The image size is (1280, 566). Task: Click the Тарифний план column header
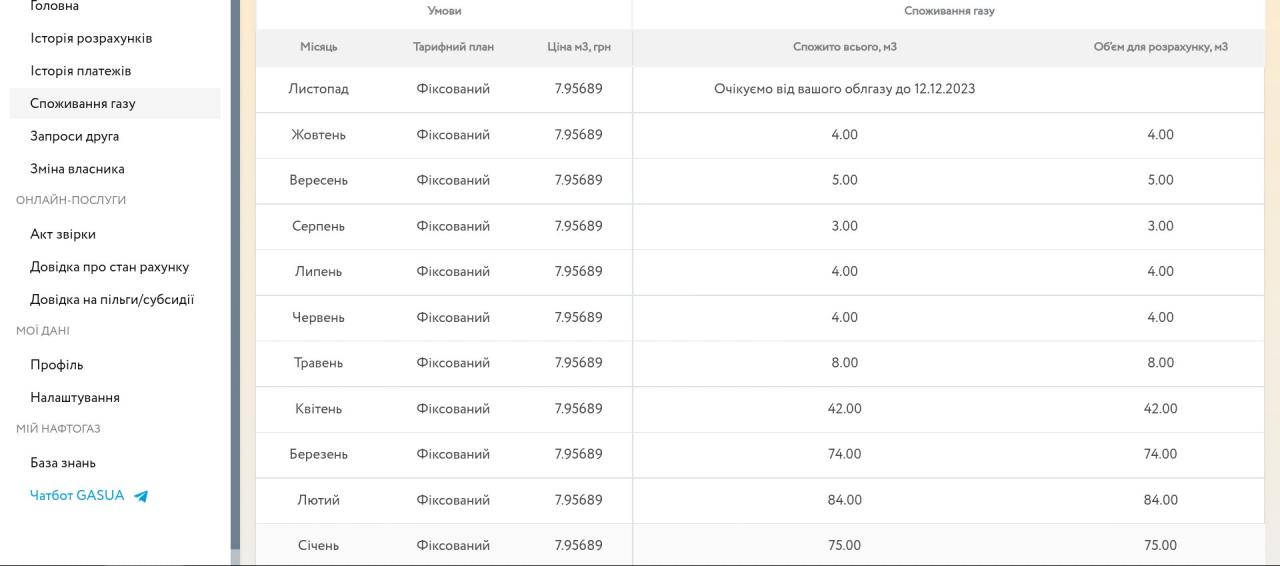pos(453,47)
